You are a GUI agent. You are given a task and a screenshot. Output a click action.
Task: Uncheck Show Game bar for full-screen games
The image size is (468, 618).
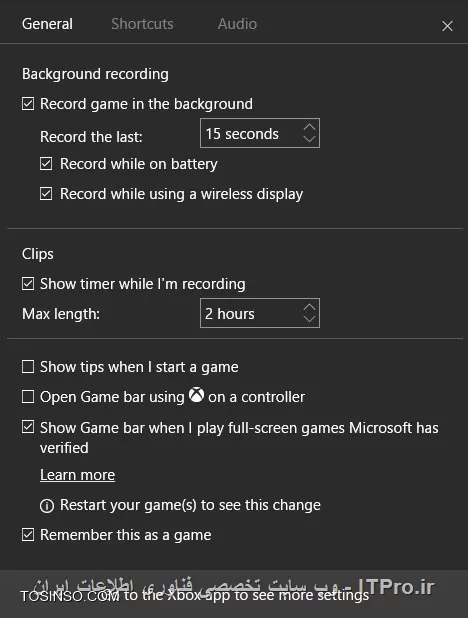[28, 427]
